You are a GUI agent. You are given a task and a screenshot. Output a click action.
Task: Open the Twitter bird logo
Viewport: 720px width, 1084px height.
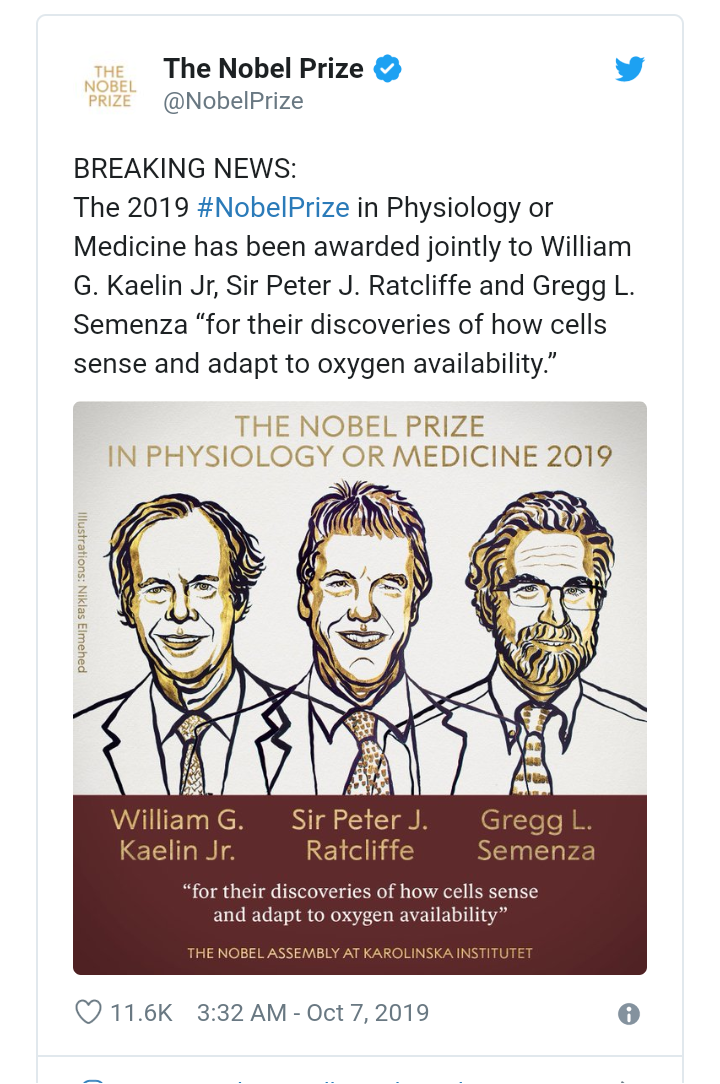[629, 69]
